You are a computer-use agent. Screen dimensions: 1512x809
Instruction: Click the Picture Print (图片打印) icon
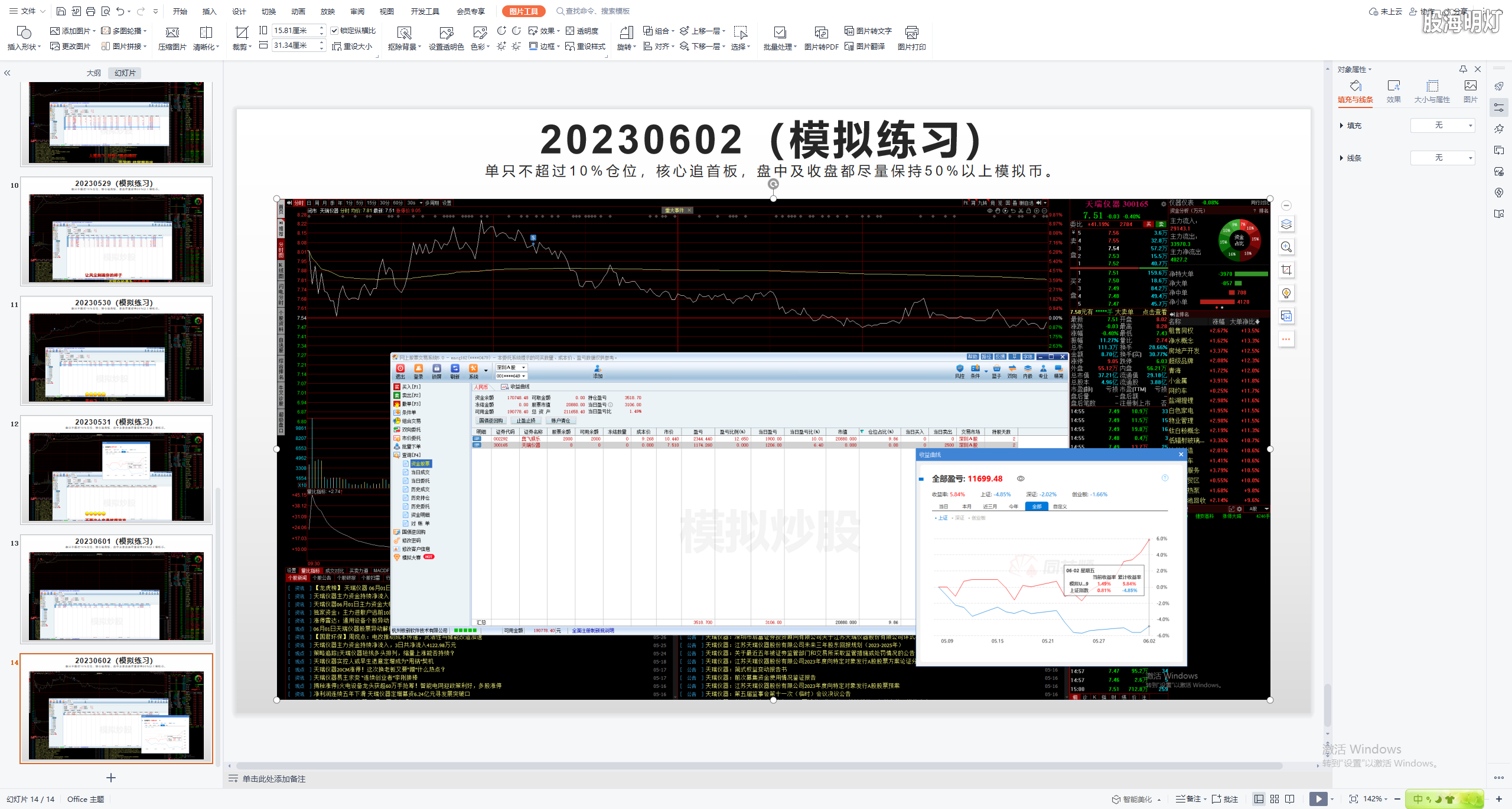pyautogui.click(x=911, y=38)
